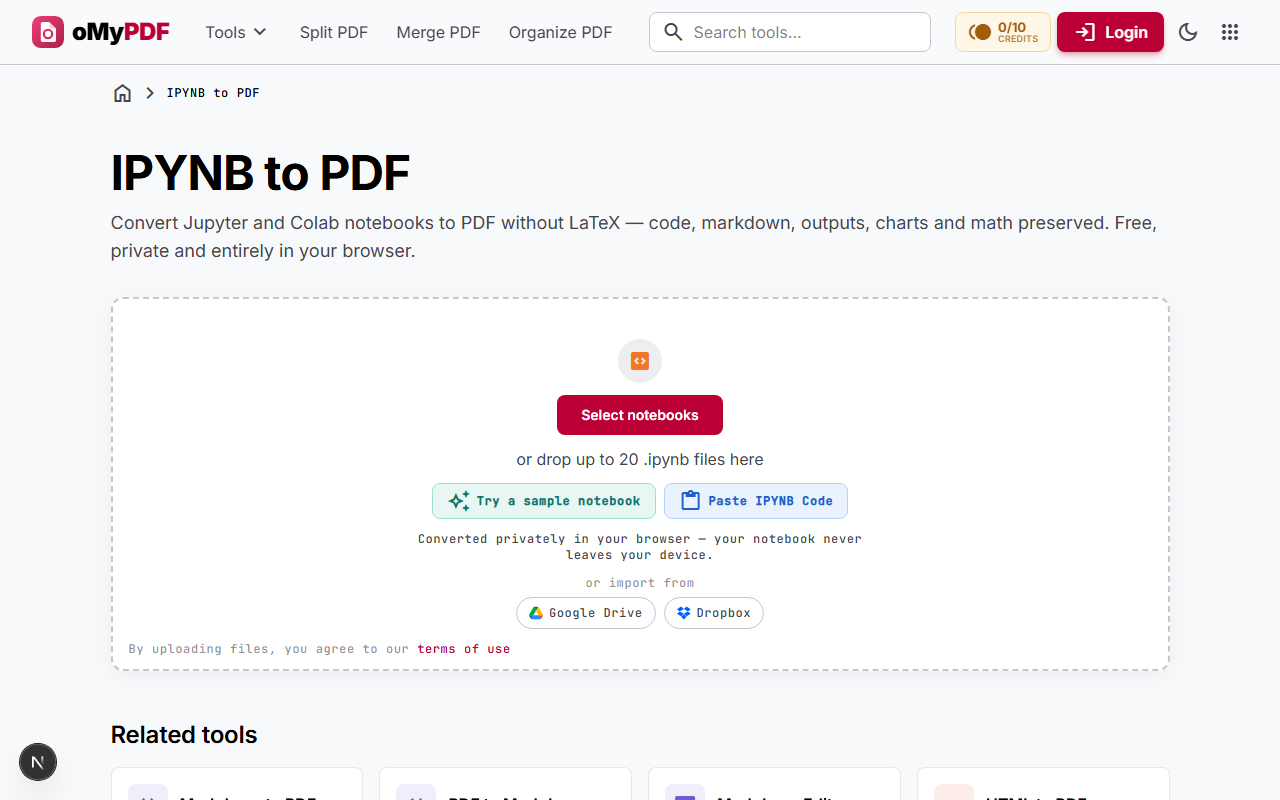Open the Tools dropdown menu
This screenshot has width=1280, height=800.
tap(236, 32)
